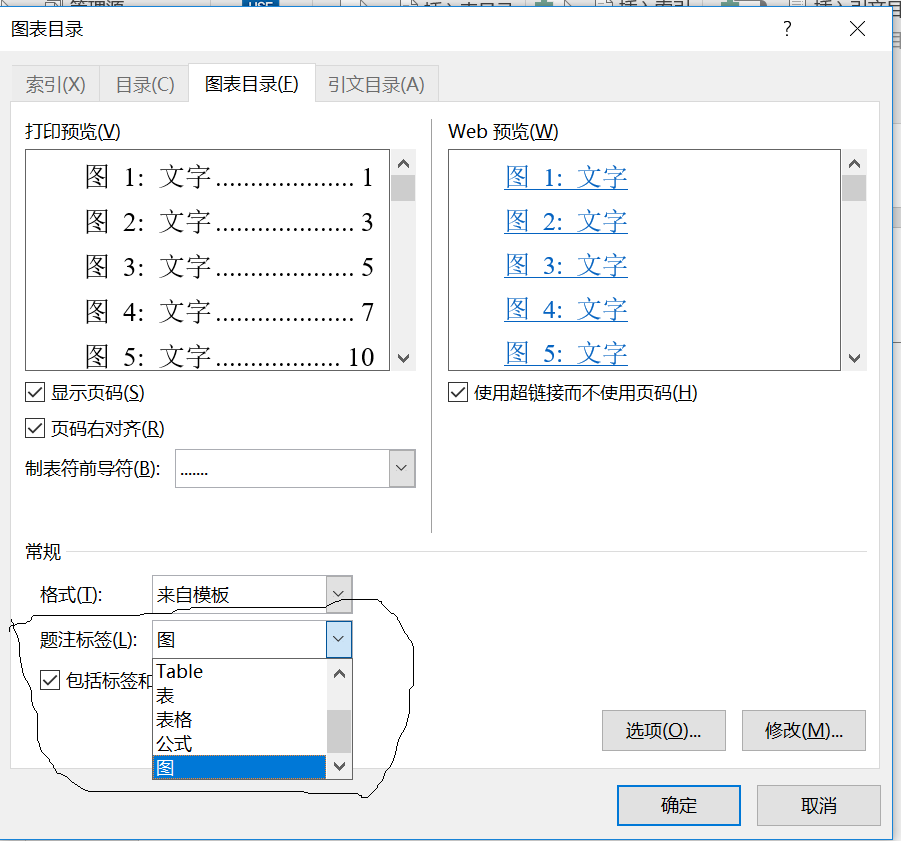Click Web preview link 图 5: 文字
The width and height of the screenshot is (901, 841).
566,353
